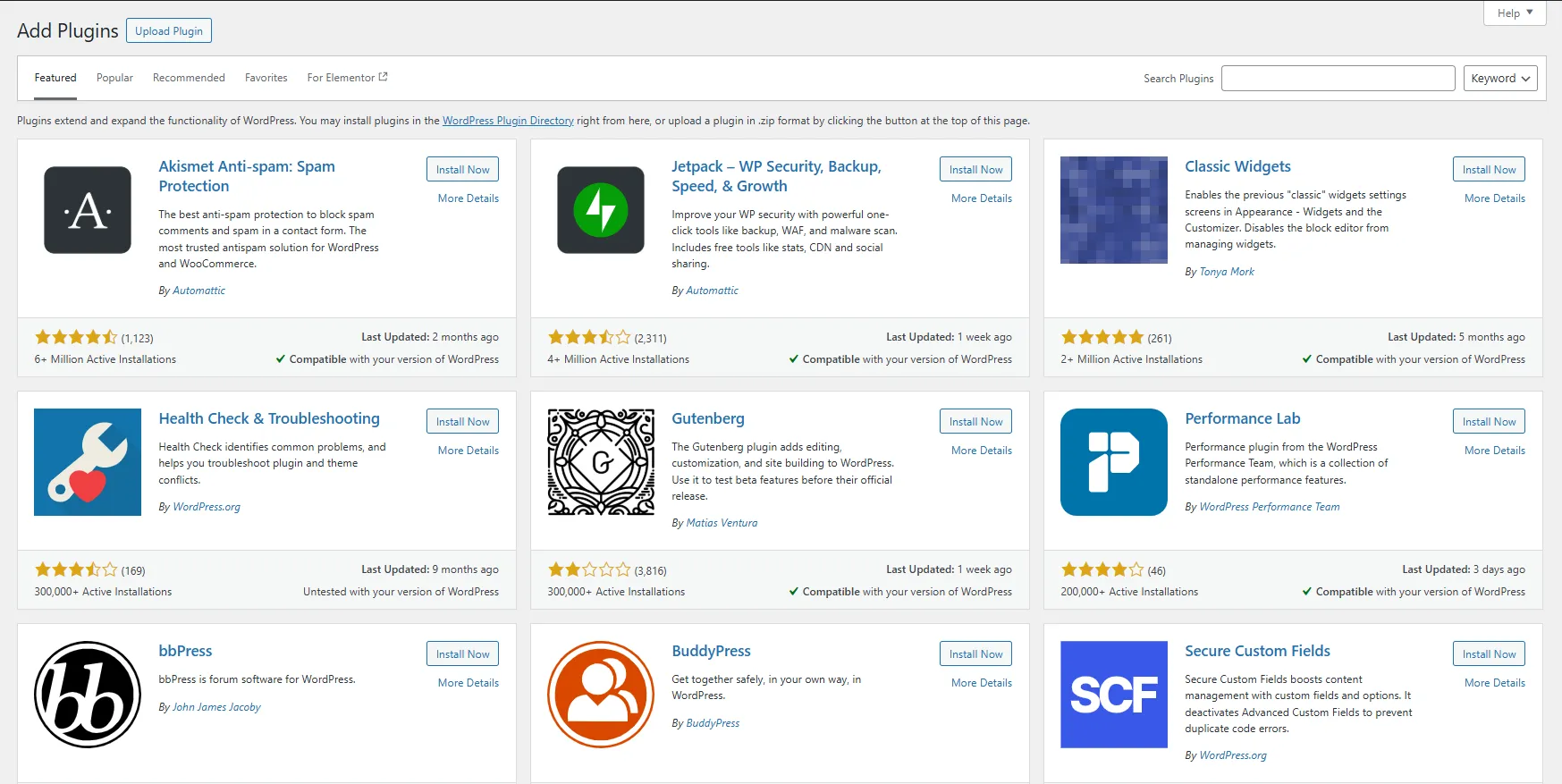Open the Help dropdown panel
The width and height of the screenshot is (1562, 784).
pos(1516,13)
